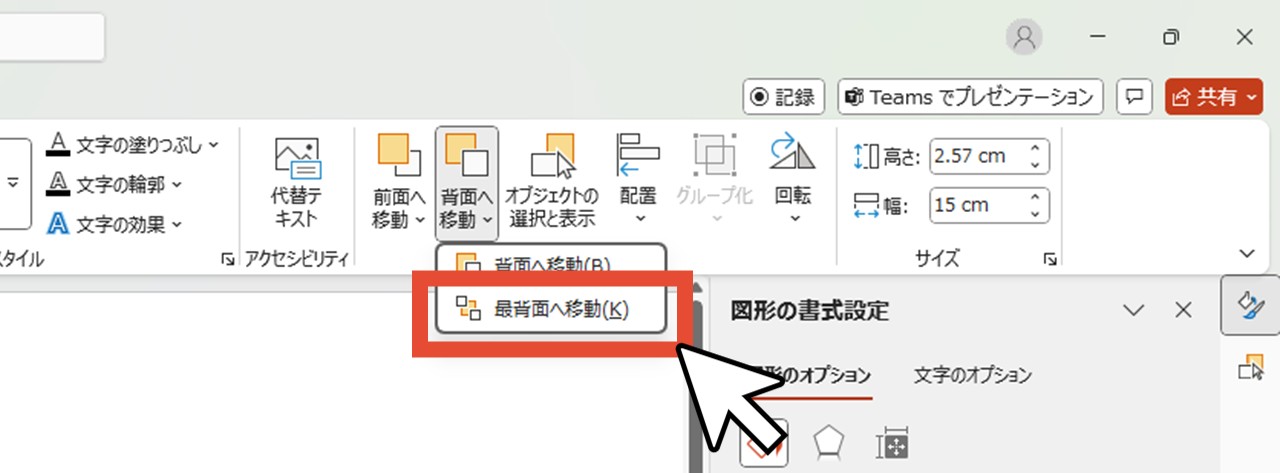This screenshot has width=1280, height=473.
Task: Decrease 高さ height with down spinner
Action: (1037, 166)
